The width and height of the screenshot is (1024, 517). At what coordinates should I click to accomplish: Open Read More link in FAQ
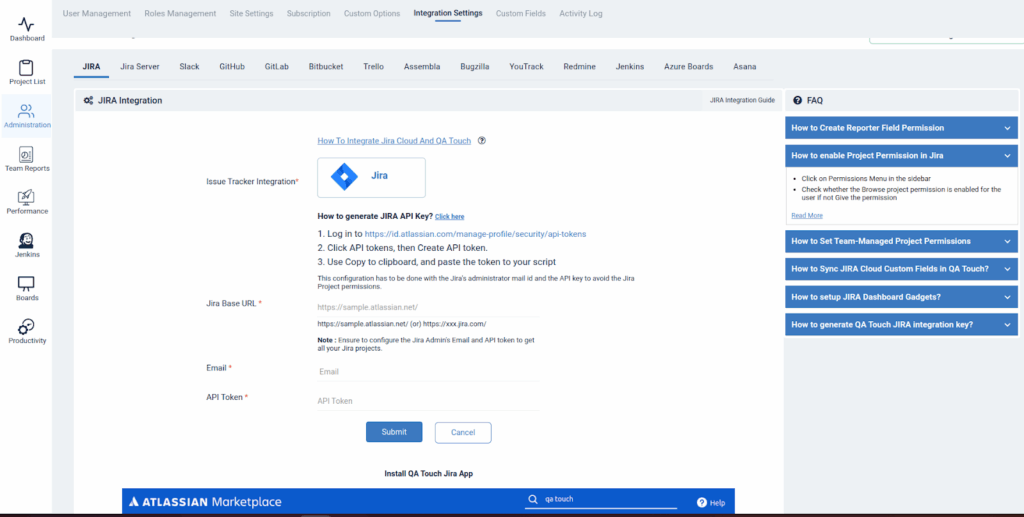[807, 215]
